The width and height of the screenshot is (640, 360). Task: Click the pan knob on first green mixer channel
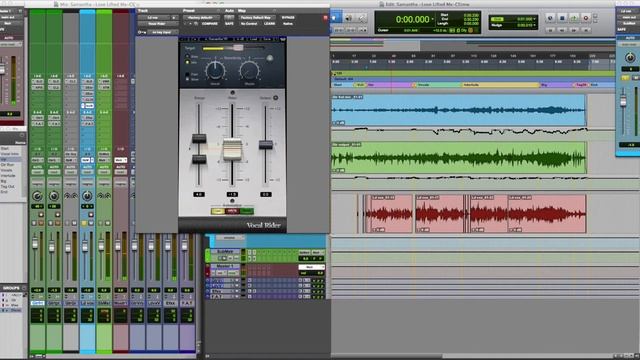[37, 196]
